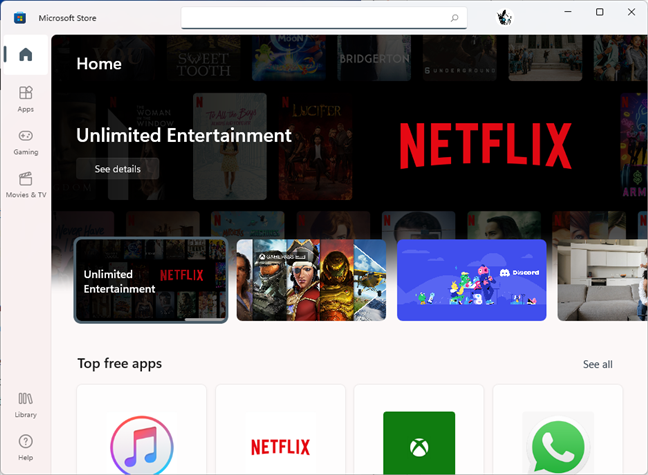The image size is (648, 475).
Task: Click the Home page heading
Action: click(99, 64)
